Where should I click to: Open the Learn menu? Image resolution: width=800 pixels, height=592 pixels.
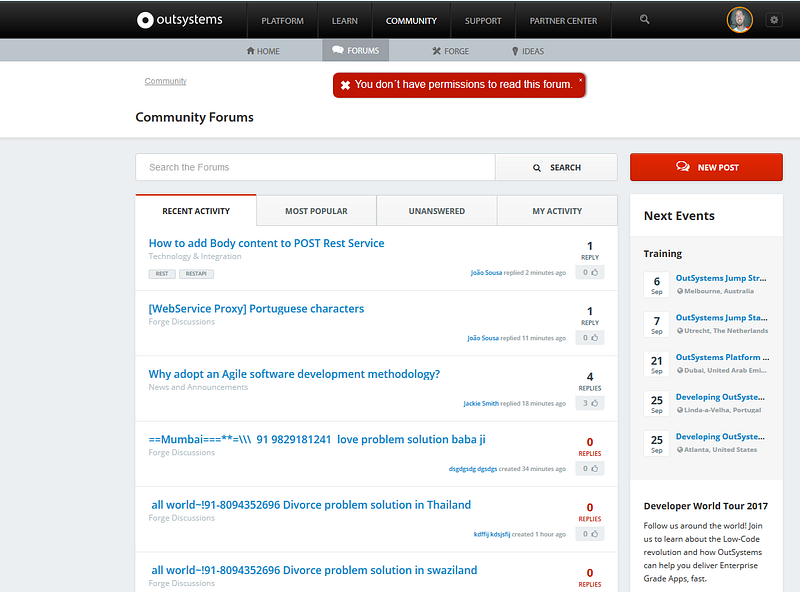point(344,21)
